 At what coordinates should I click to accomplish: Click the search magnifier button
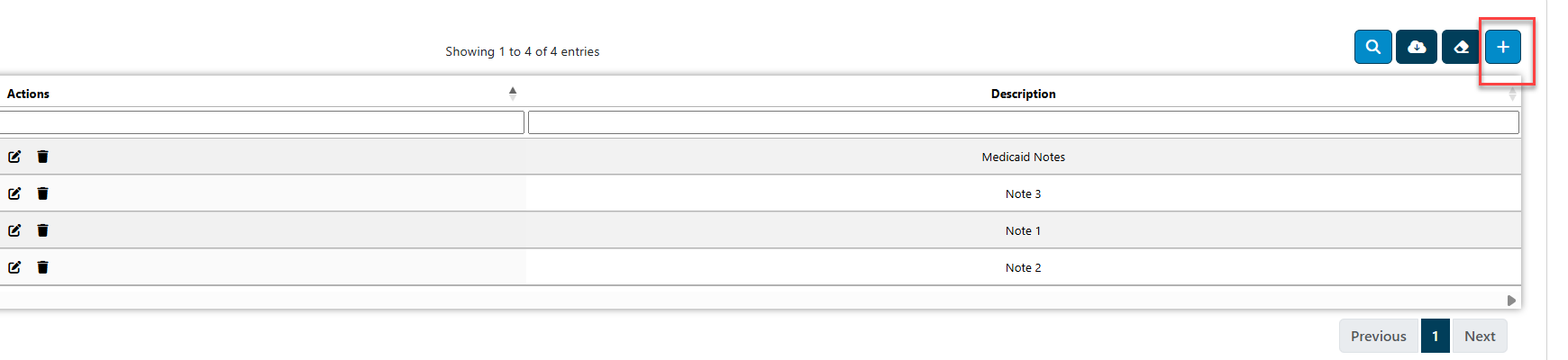pyautogui.click(x=1372, y=47)
